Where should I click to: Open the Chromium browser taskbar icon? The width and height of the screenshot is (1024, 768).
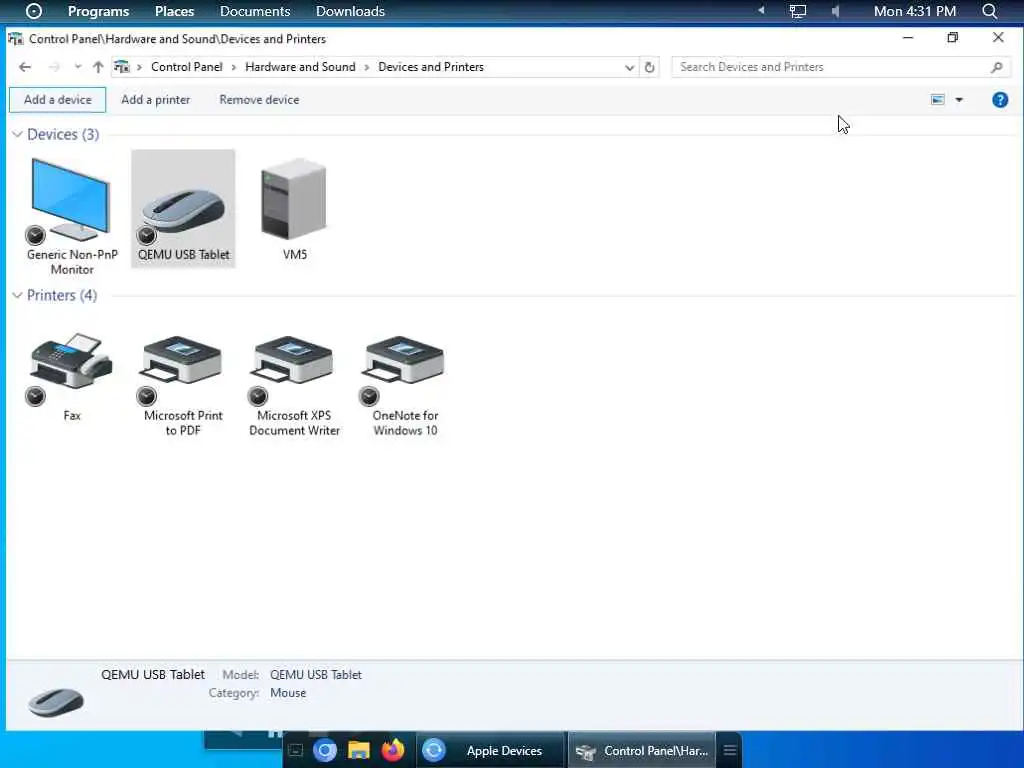tap(325, 750)
